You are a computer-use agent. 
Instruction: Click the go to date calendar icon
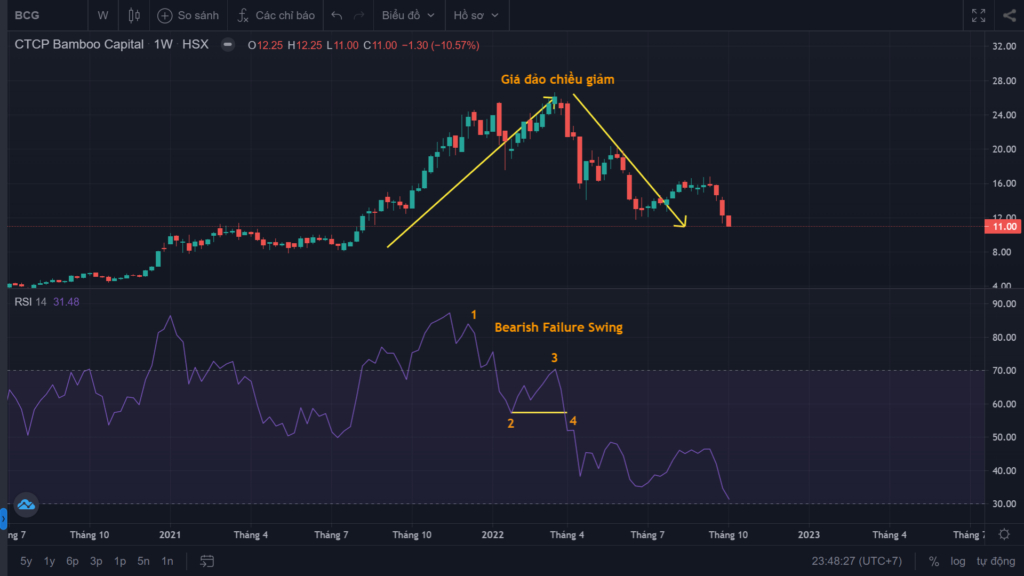click(207, 561)
